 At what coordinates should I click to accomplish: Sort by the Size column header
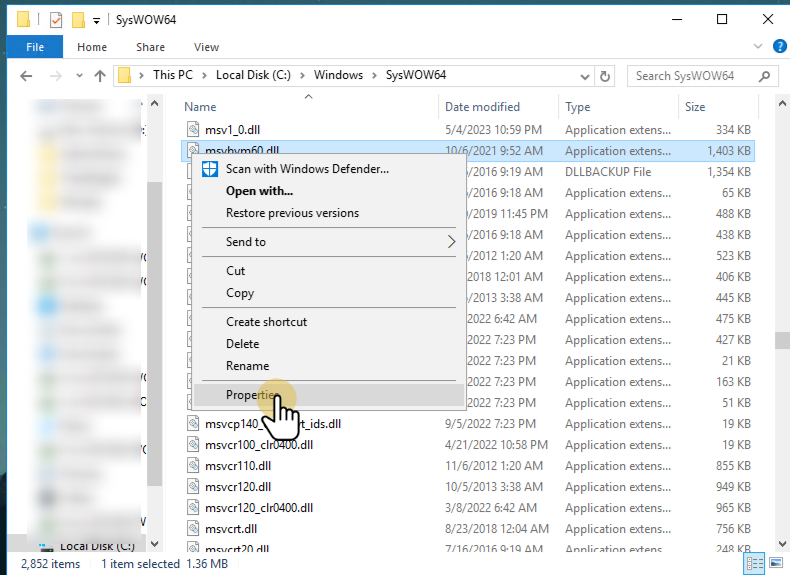695,107
